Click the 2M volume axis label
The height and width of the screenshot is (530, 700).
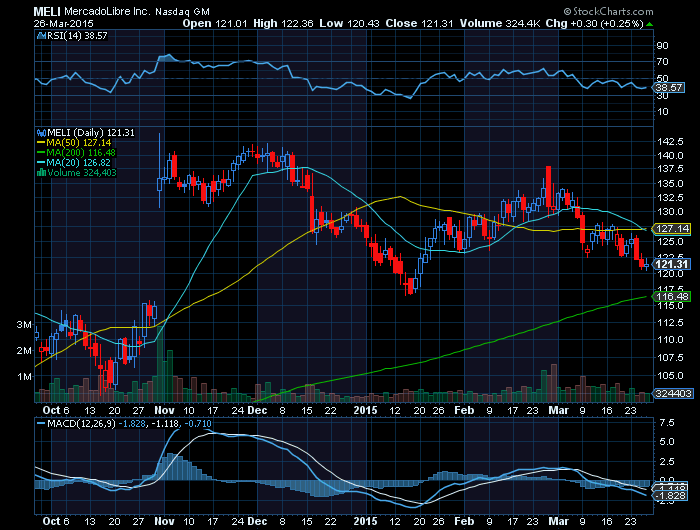[x=24, y=351]
